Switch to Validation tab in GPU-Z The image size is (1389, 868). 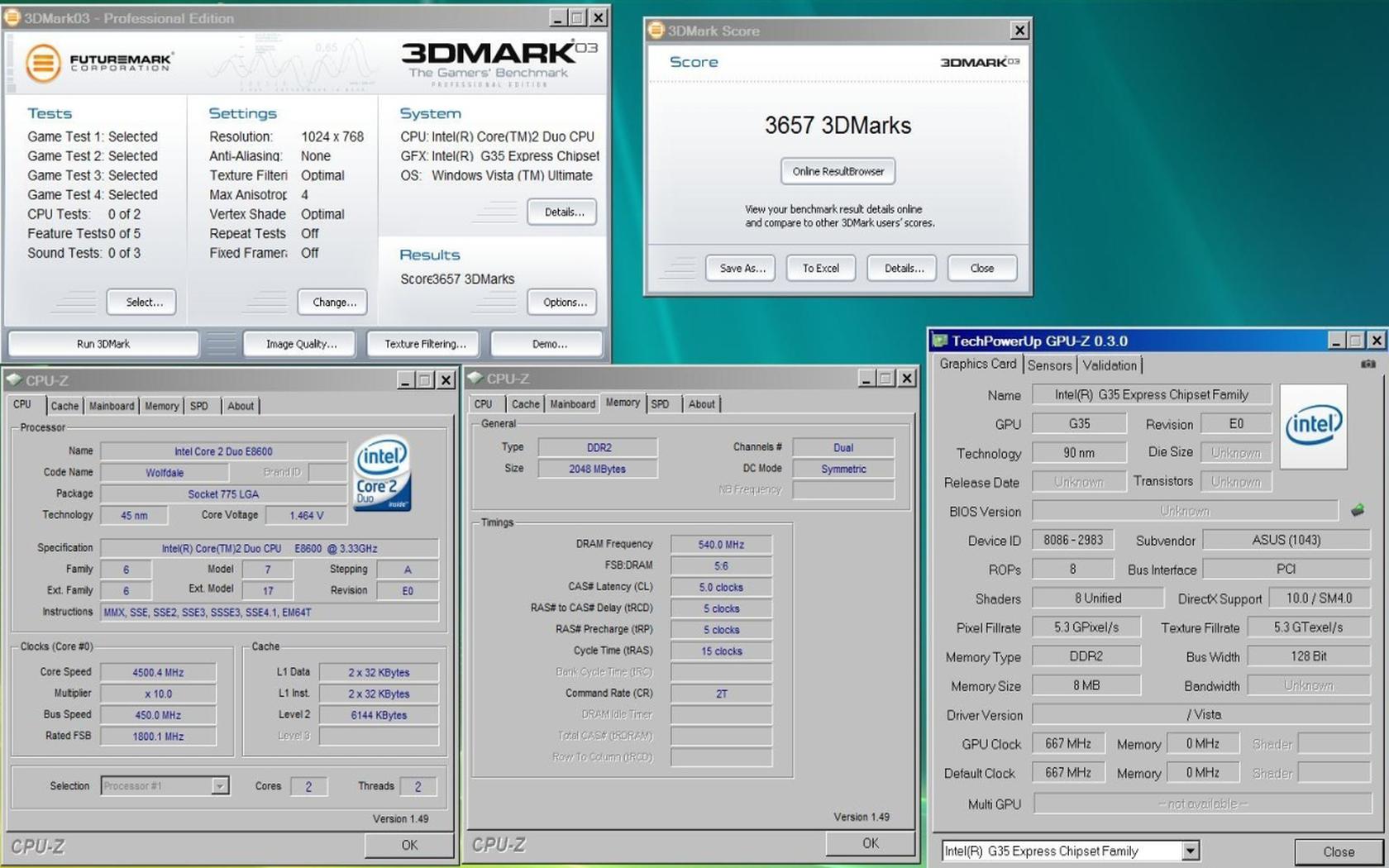(x=1110, y=365)
